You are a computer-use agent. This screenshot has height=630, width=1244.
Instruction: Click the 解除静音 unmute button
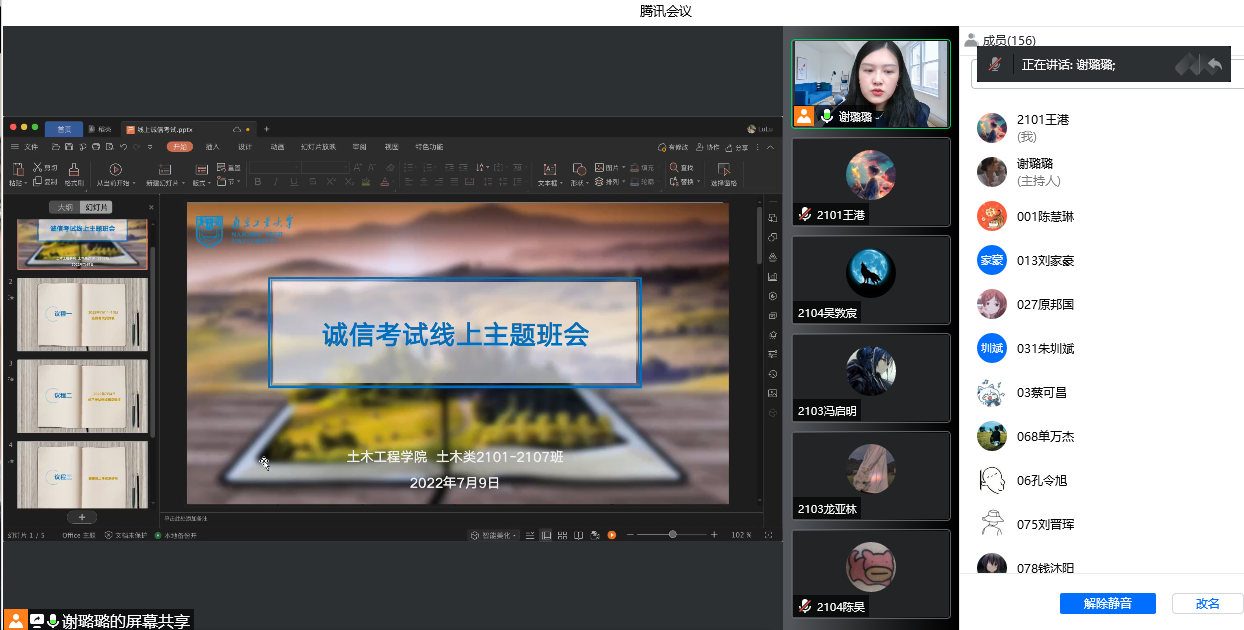(1107, 603)
